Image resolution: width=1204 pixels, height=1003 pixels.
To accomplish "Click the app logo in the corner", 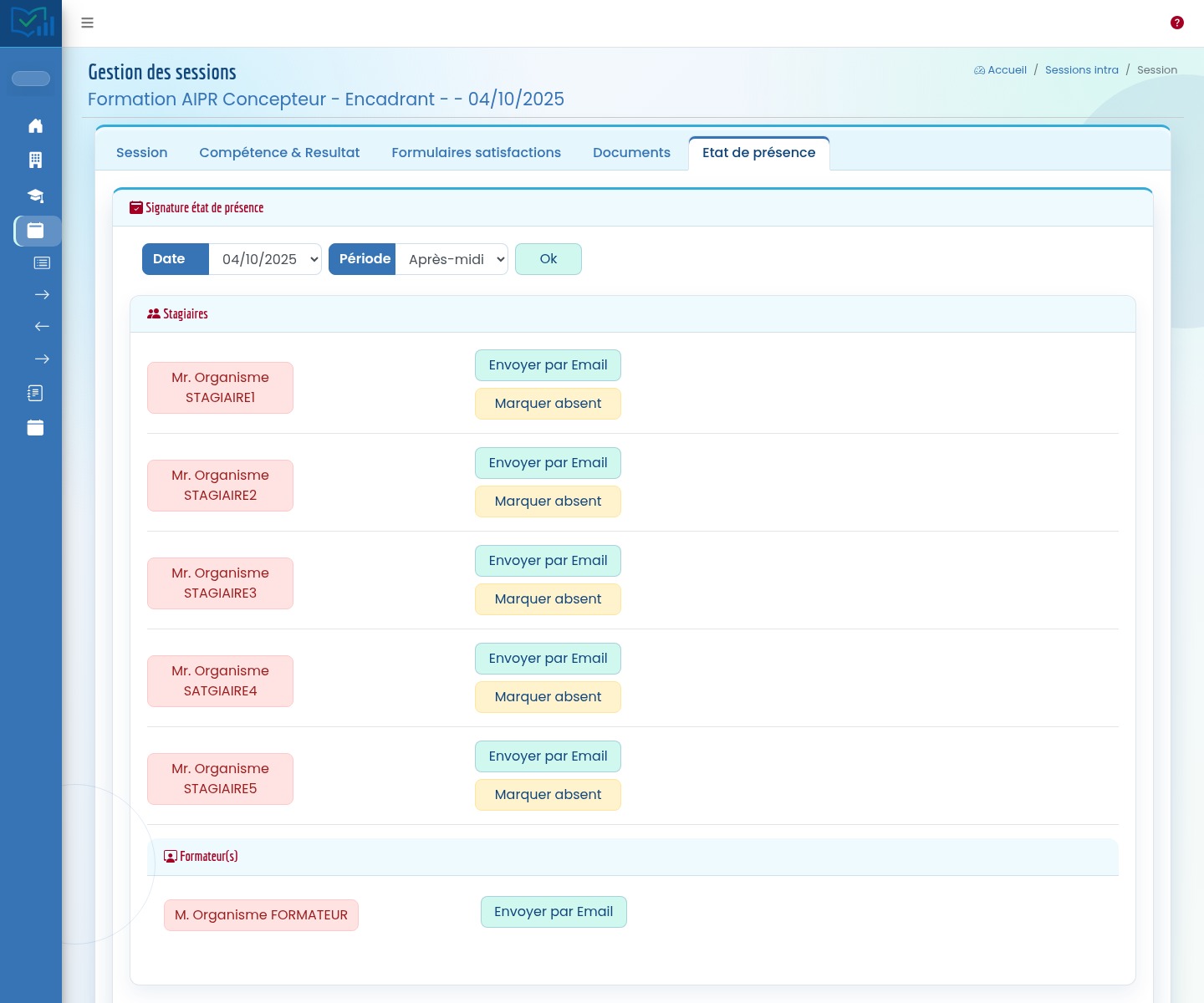I will (x=31, y=23).
